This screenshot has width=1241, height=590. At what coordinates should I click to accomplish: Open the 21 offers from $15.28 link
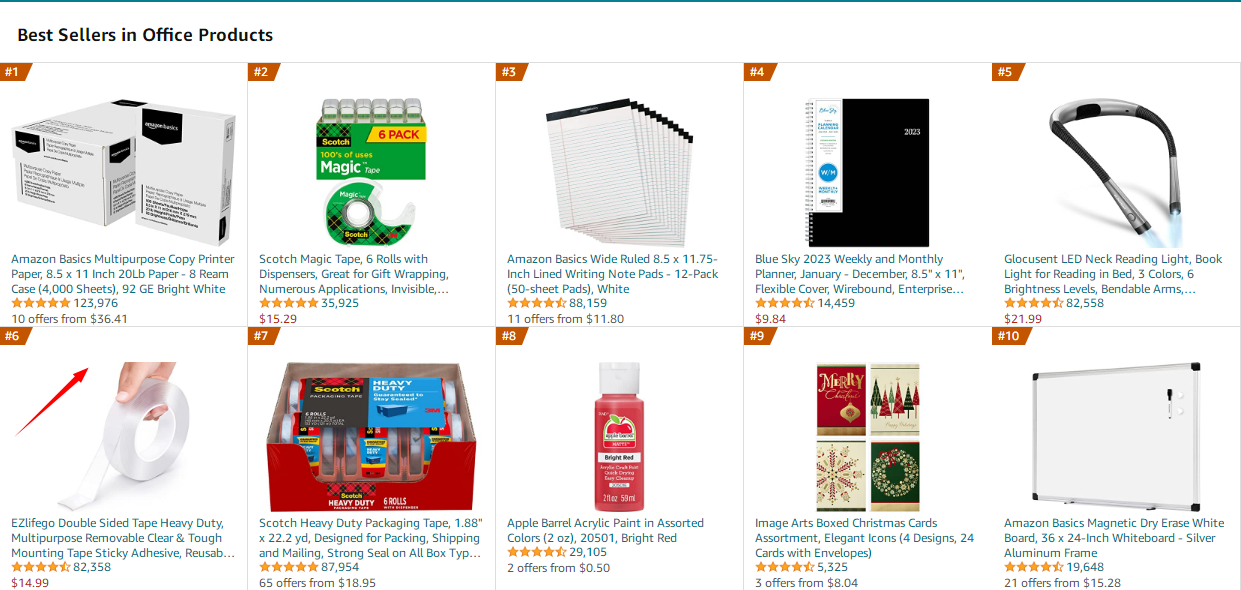coord(1062,582)
